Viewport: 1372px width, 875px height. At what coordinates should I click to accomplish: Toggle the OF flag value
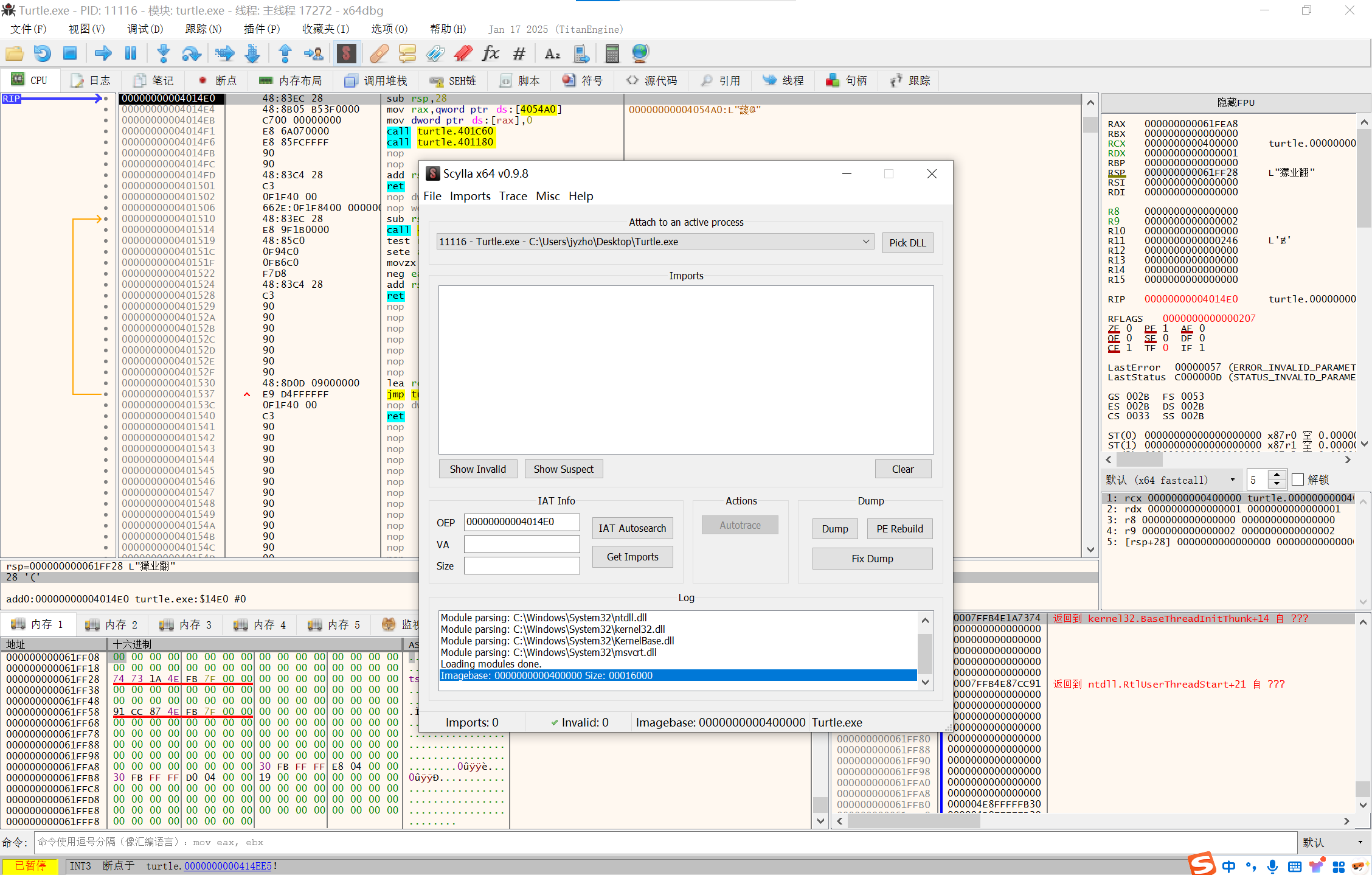click(1129, 338)
